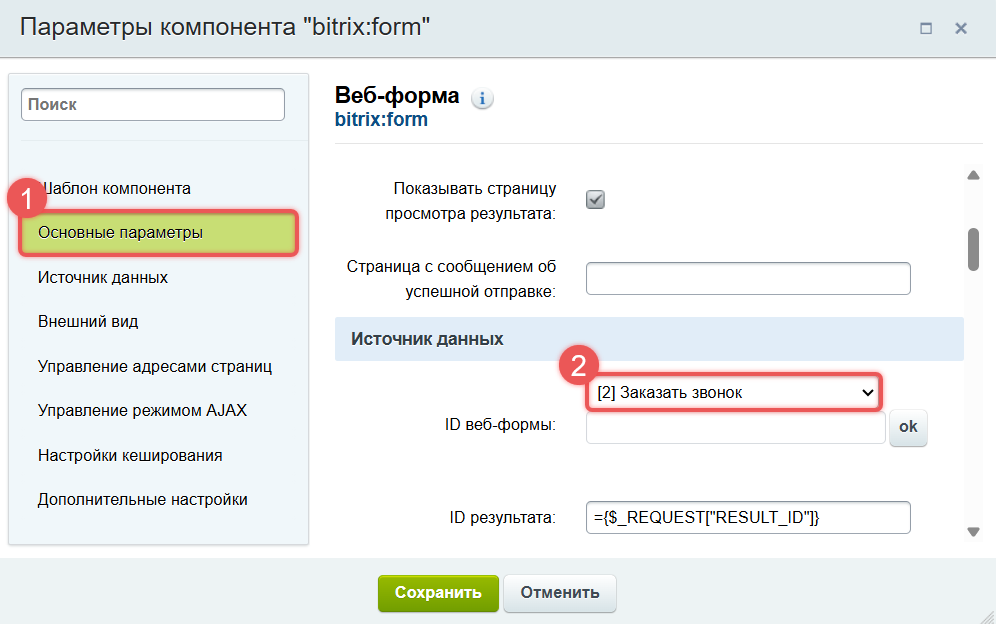Confirm web form ID with ok button
The image size is (996, 624).
(x=908, y=427)
